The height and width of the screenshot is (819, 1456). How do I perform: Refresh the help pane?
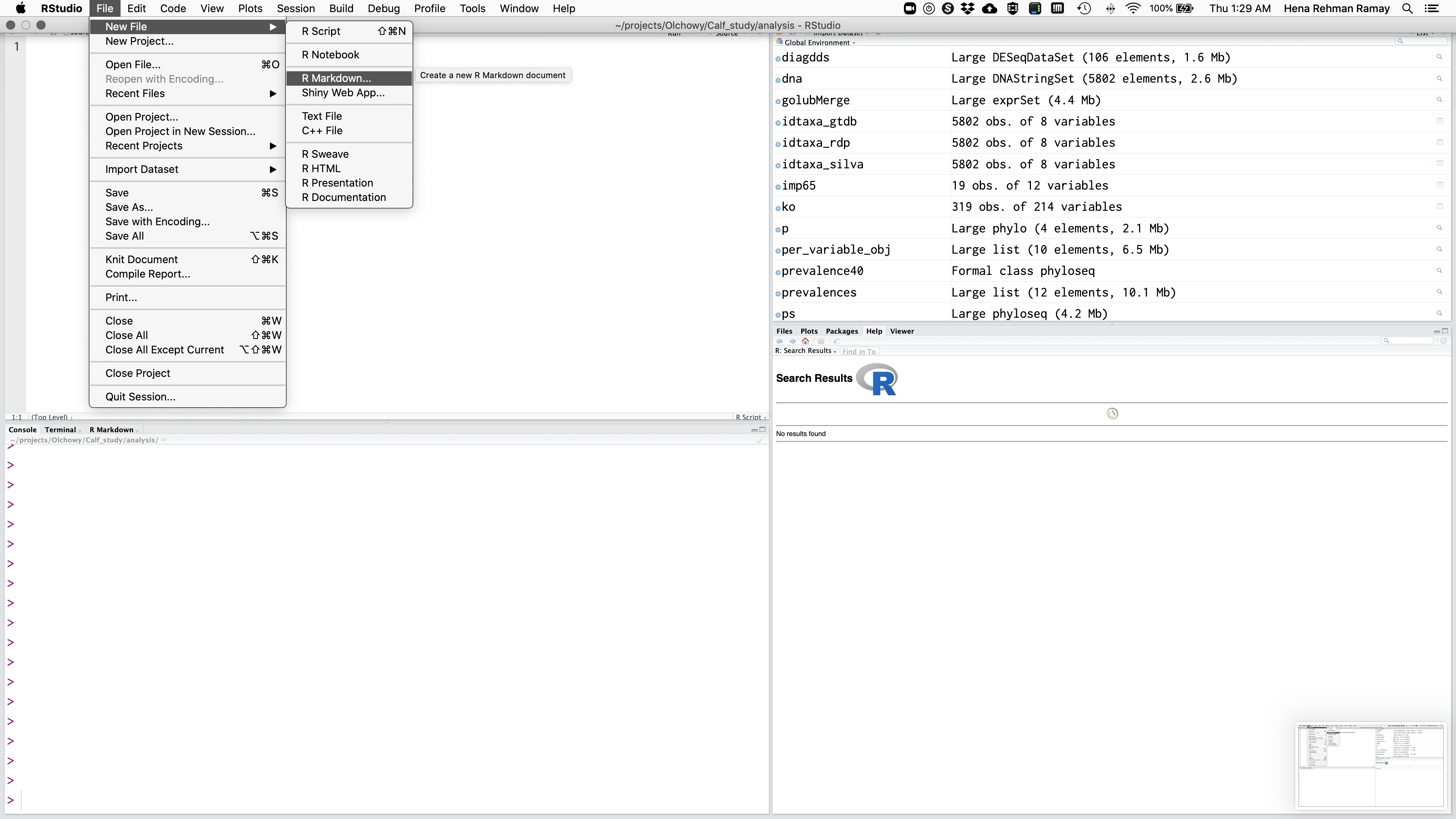1443,341
